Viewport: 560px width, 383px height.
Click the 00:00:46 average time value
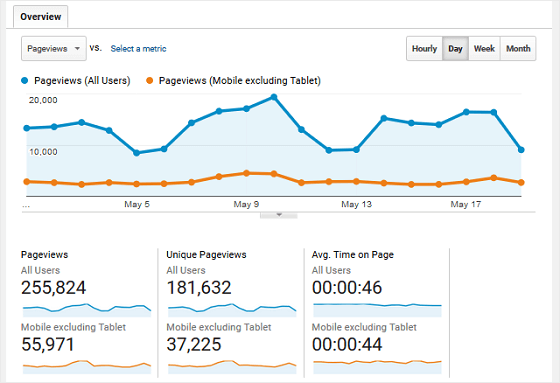point(347,288)
